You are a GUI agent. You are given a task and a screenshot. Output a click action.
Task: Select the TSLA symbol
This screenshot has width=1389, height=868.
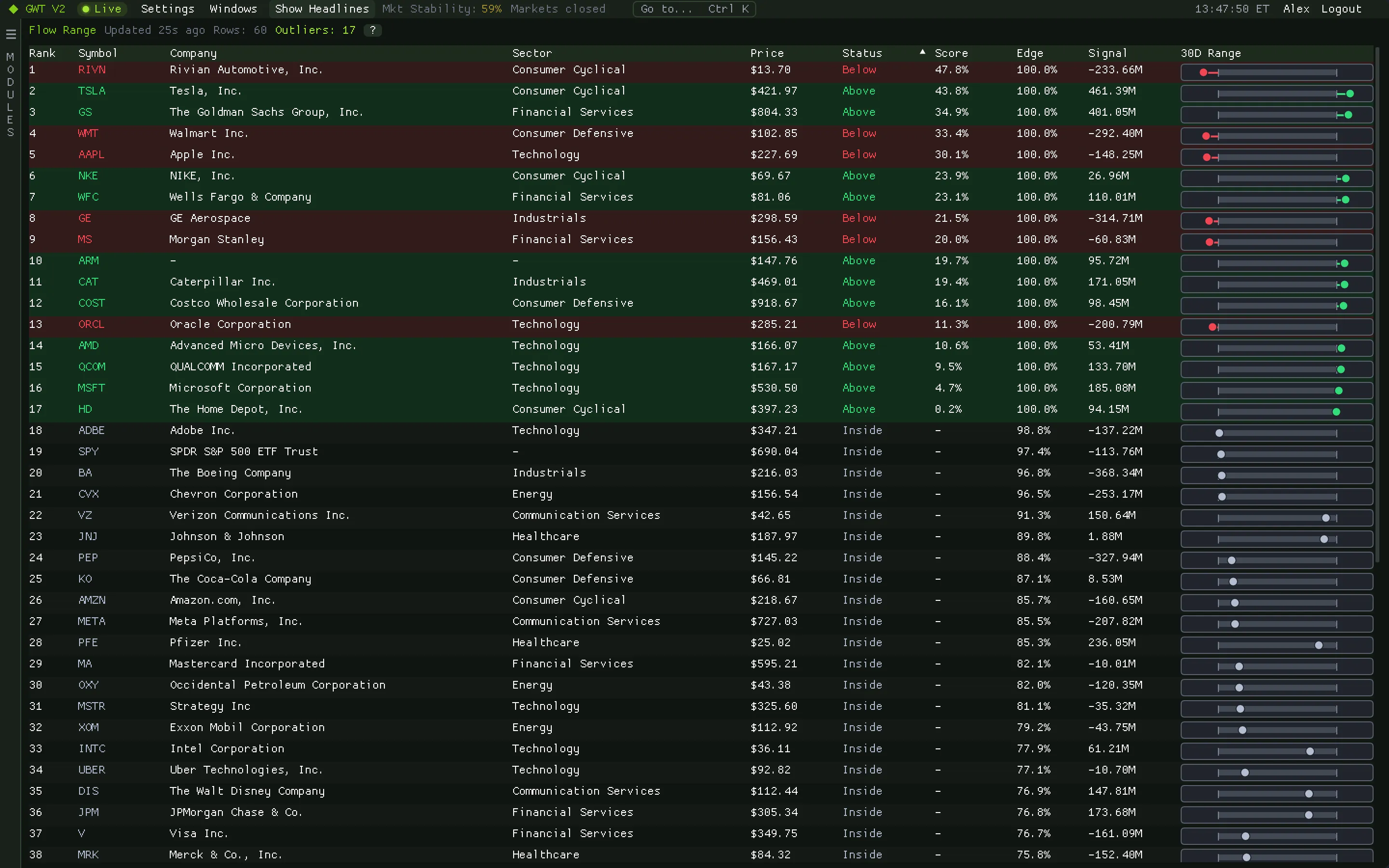[x=92, y=91]
